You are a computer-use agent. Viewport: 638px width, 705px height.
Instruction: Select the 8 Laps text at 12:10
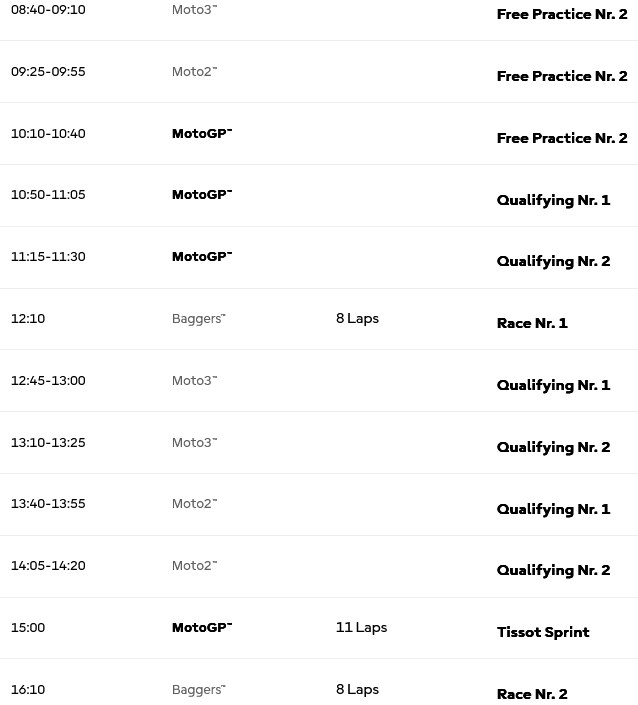357,318
